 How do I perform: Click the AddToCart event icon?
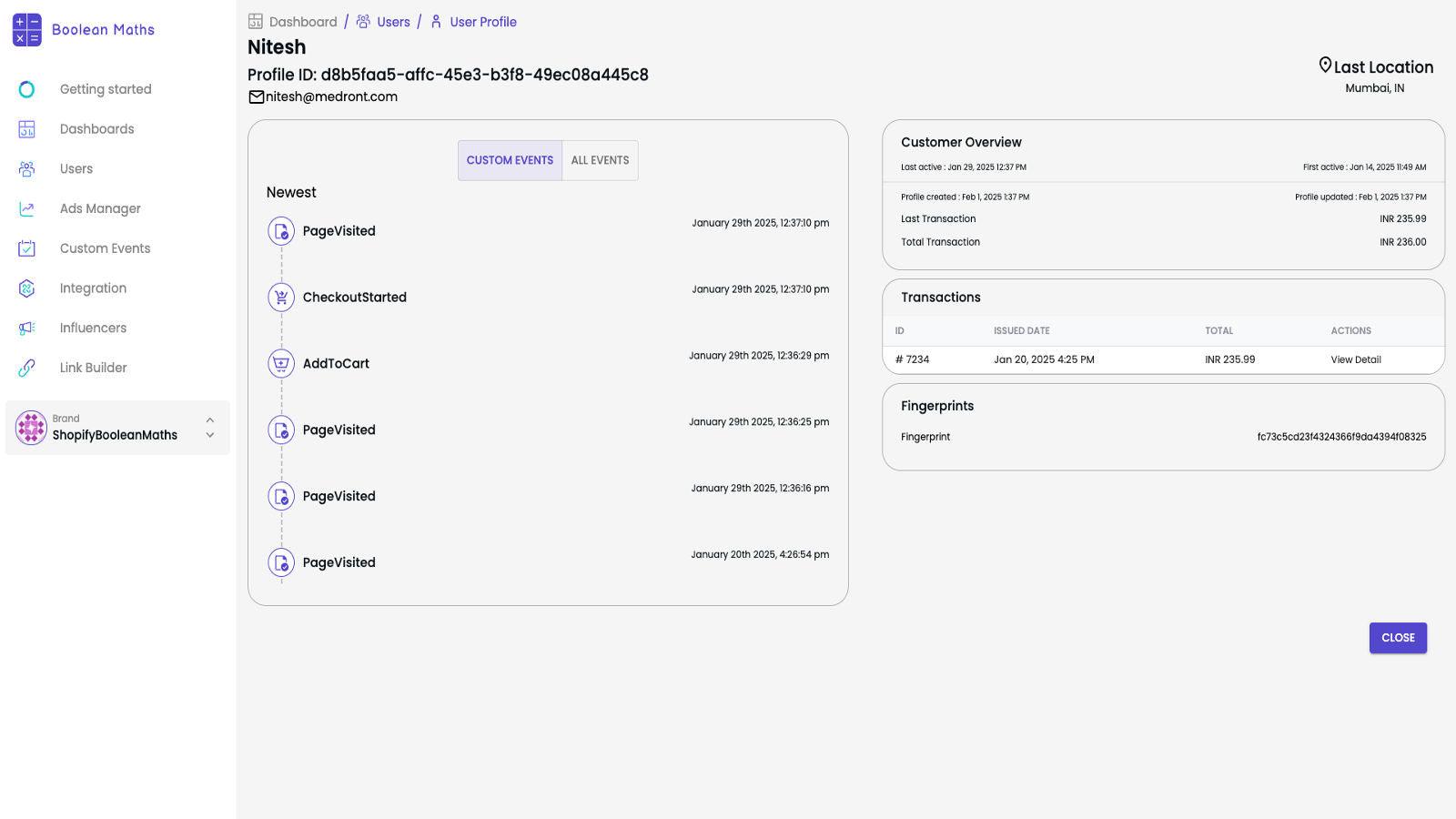280,363
